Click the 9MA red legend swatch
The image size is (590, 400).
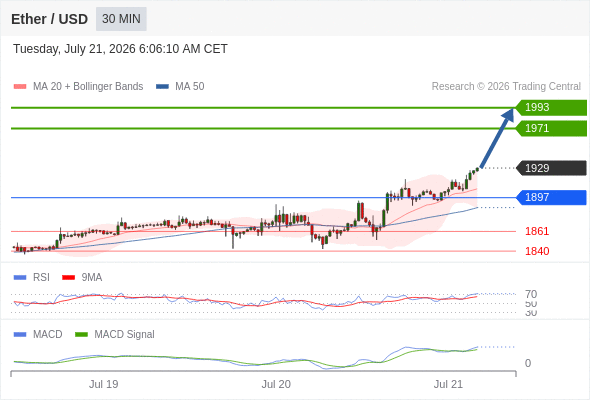(68, 278)
